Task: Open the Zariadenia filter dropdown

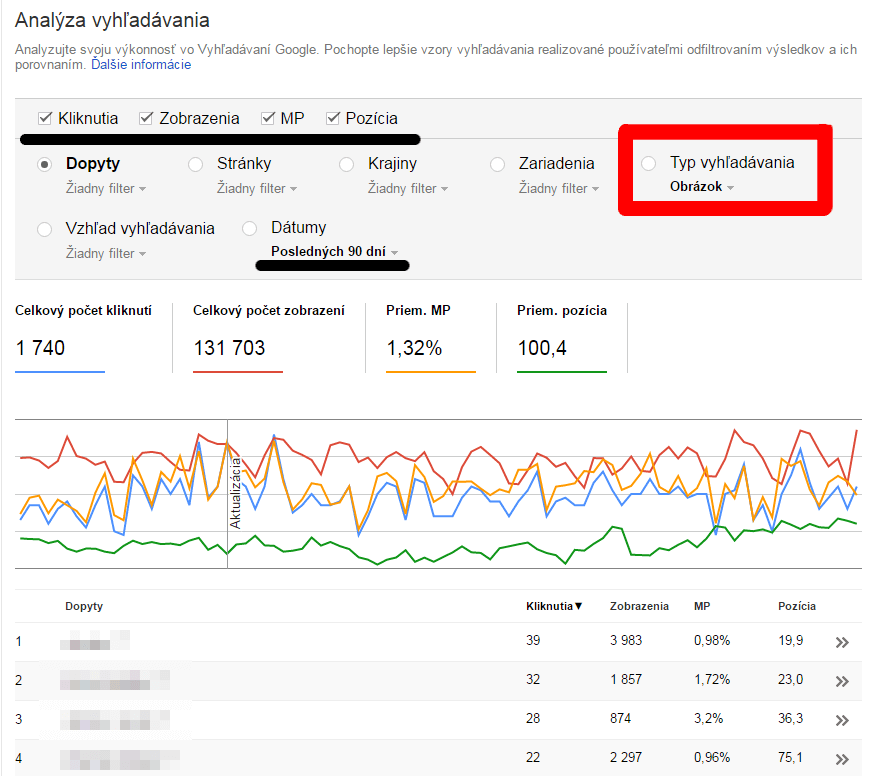Action: (559, 189)
